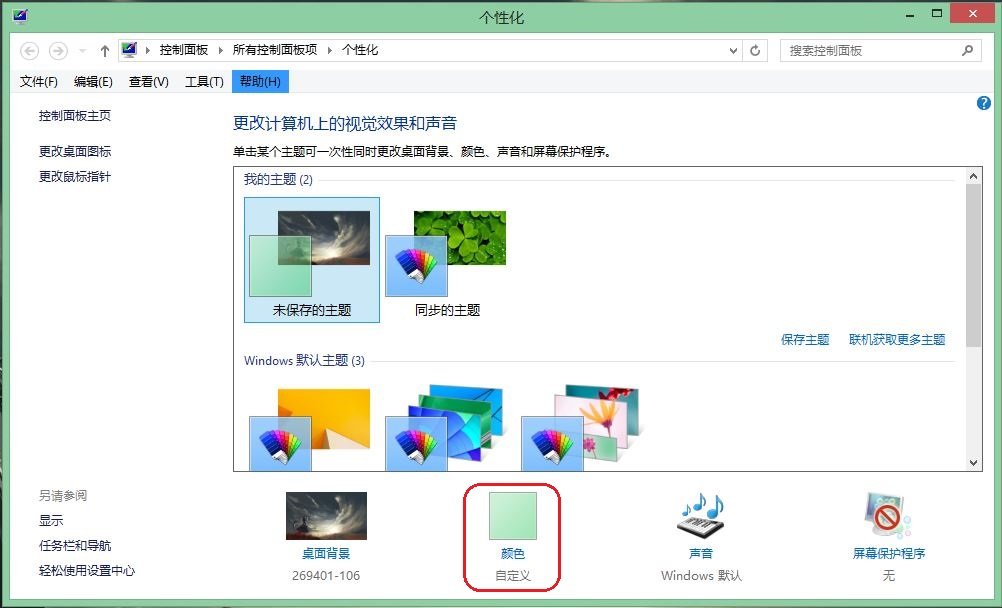
Task: Click the up-arrow navigation icon
Action: click(x=104, y=49)
